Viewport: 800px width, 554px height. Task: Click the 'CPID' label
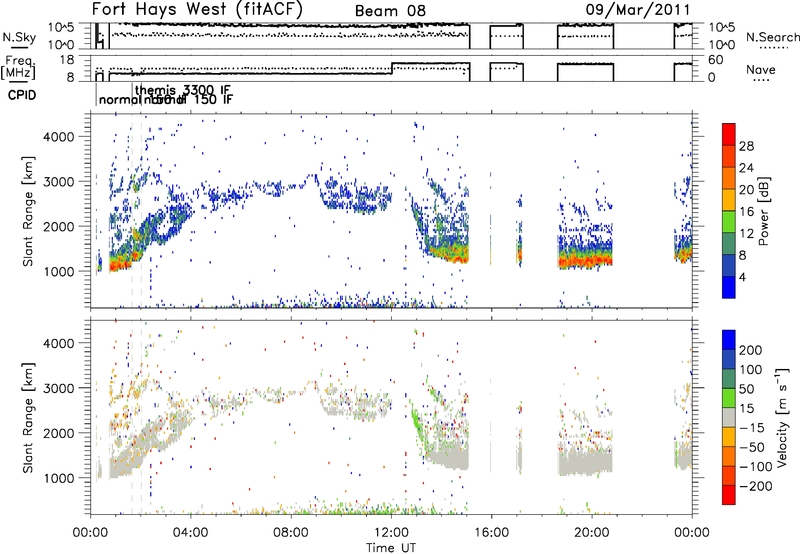(x=22, y=95)
